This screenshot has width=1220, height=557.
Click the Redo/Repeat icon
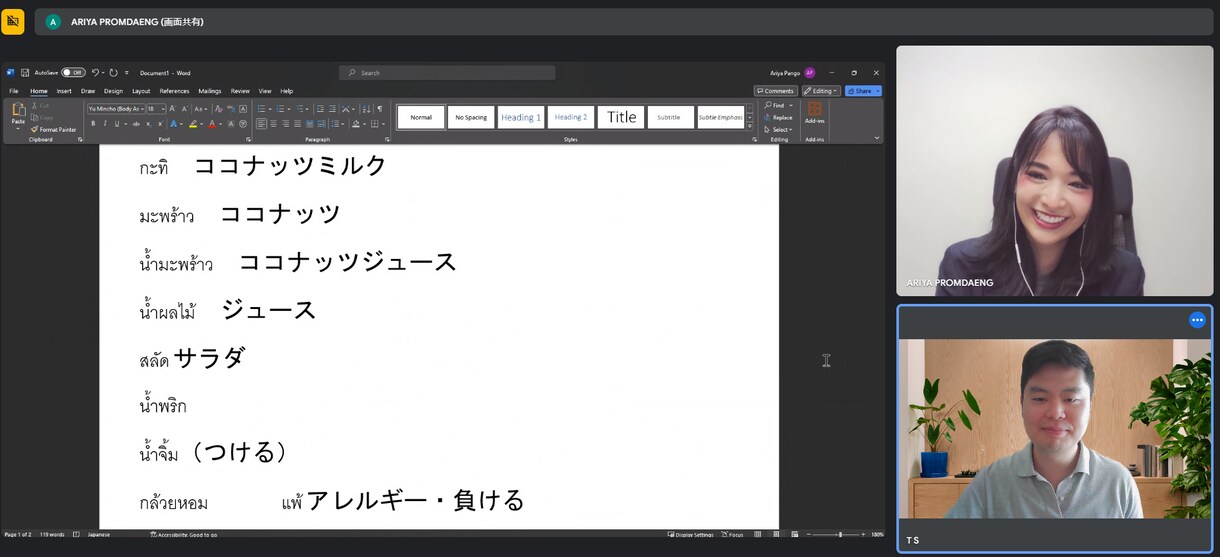point(114,73)
